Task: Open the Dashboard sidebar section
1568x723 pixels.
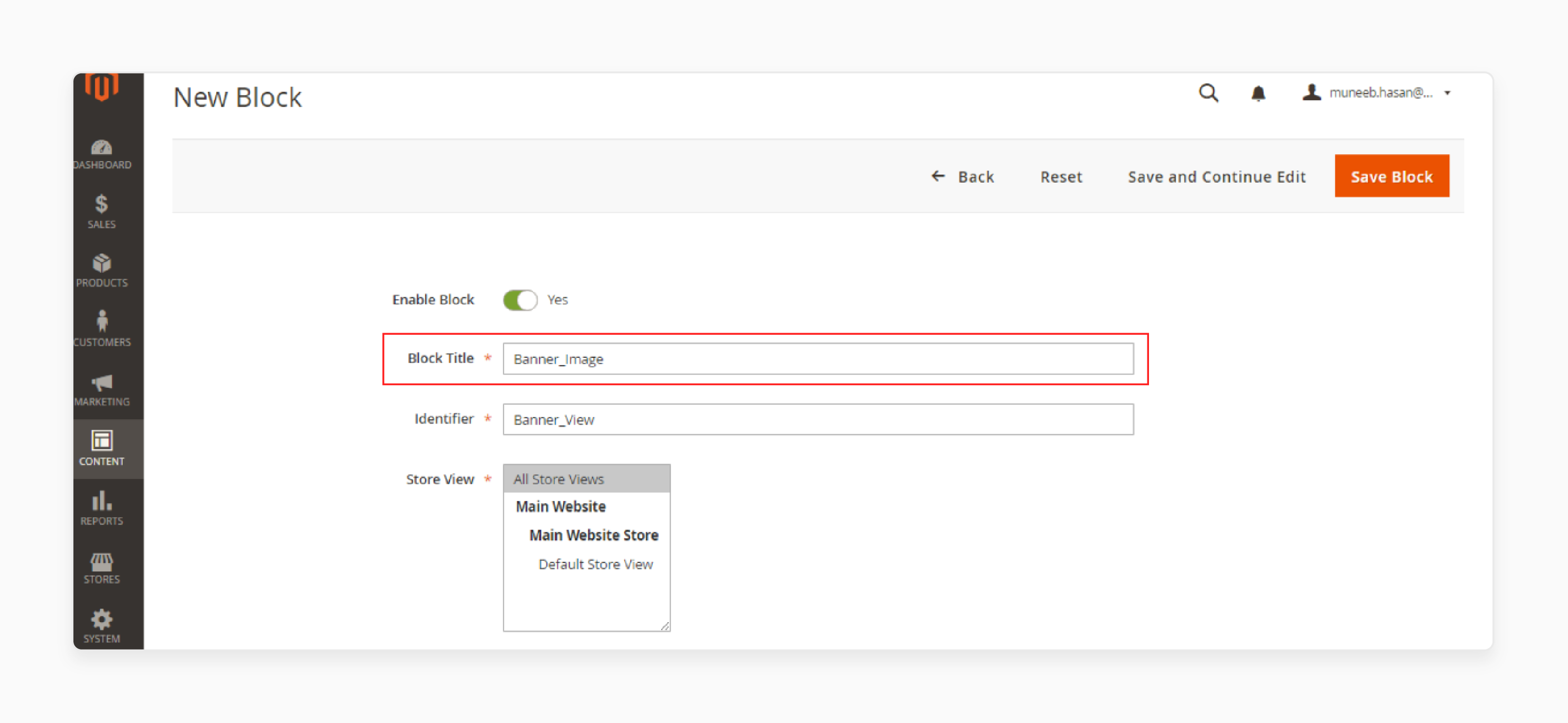Action: 102,155
